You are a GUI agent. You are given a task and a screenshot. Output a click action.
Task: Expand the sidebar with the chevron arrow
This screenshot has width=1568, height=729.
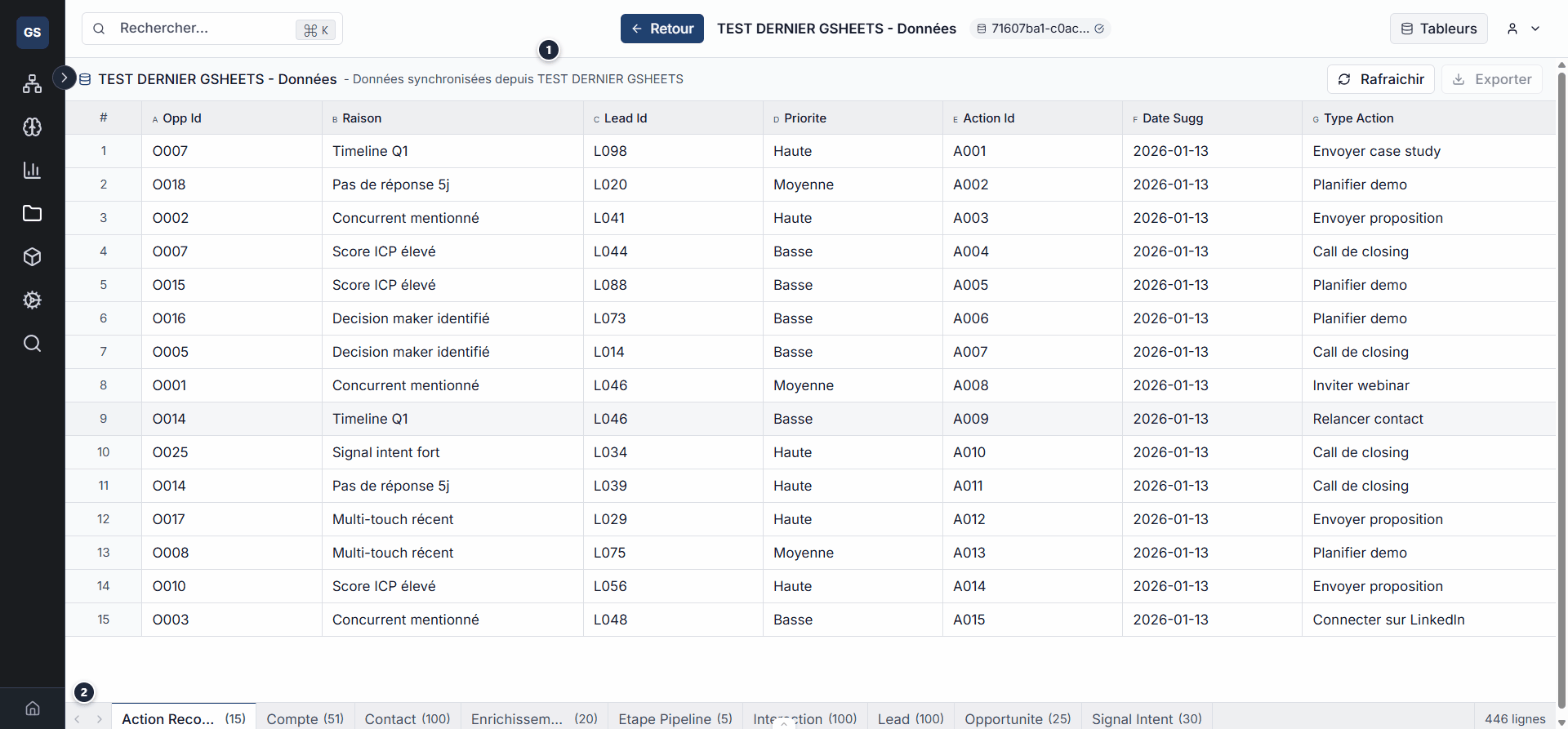[64, 77]
